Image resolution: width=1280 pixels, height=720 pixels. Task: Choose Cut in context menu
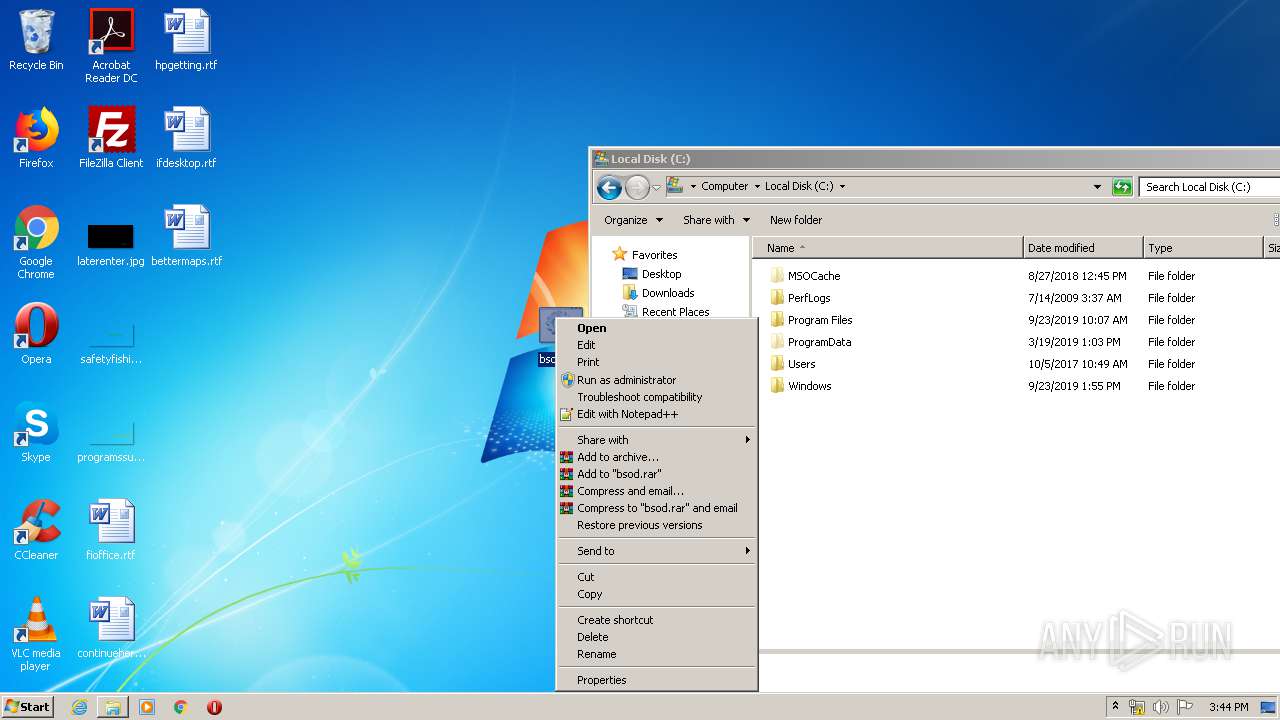(x=656, y=577)
